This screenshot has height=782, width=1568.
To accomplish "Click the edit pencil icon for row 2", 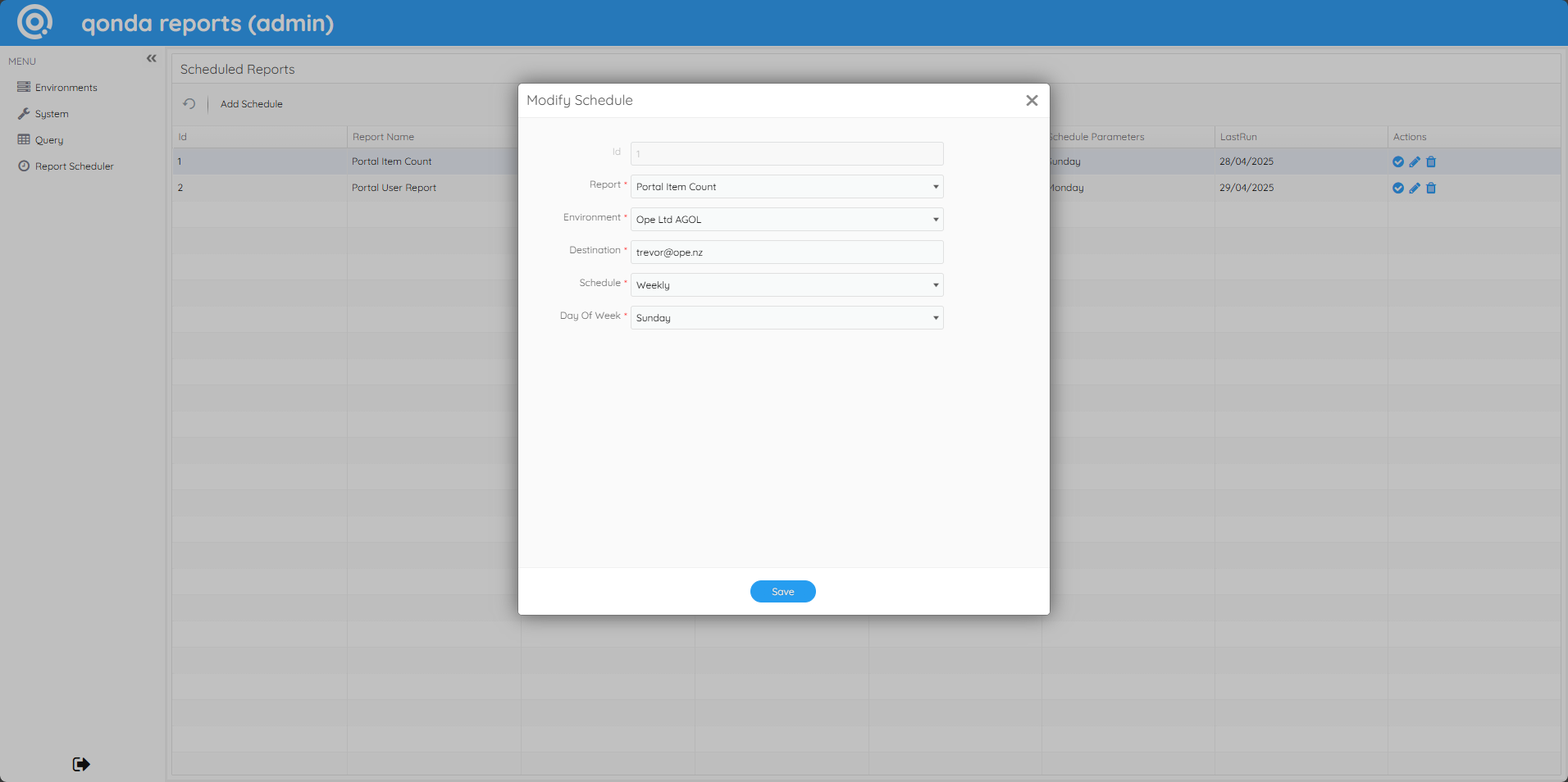I will (1415, 188).
